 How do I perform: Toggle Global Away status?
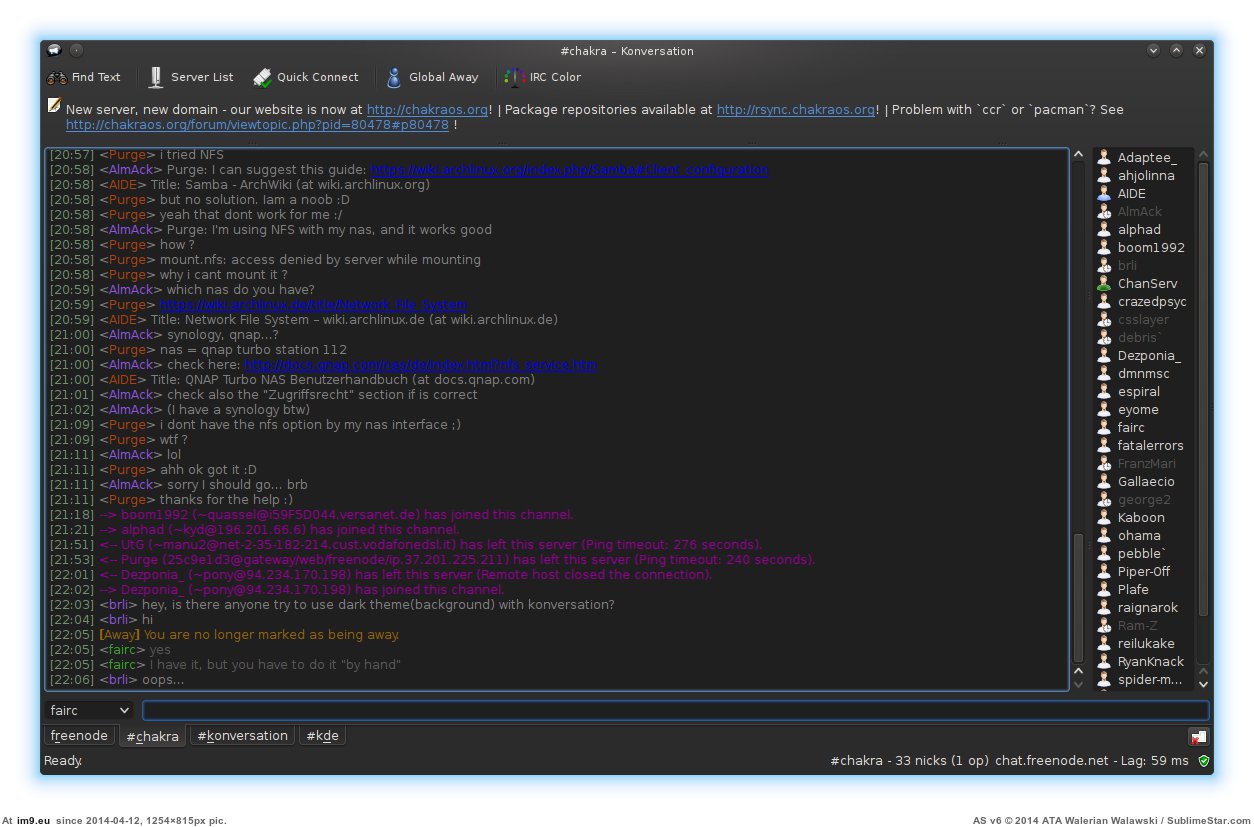(x=394, y=78)
